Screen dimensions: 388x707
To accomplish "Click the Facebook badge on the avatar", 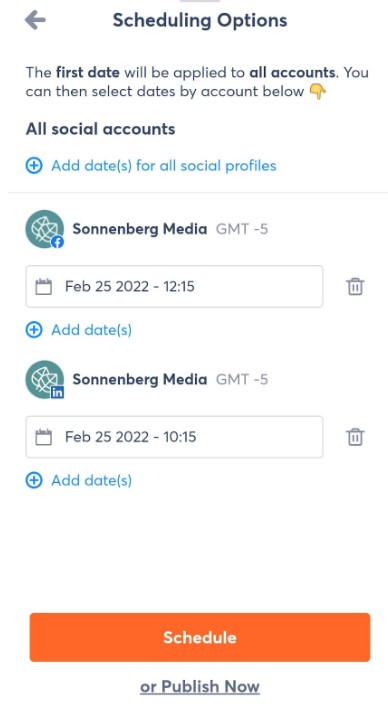I will (x=57, y=242).
